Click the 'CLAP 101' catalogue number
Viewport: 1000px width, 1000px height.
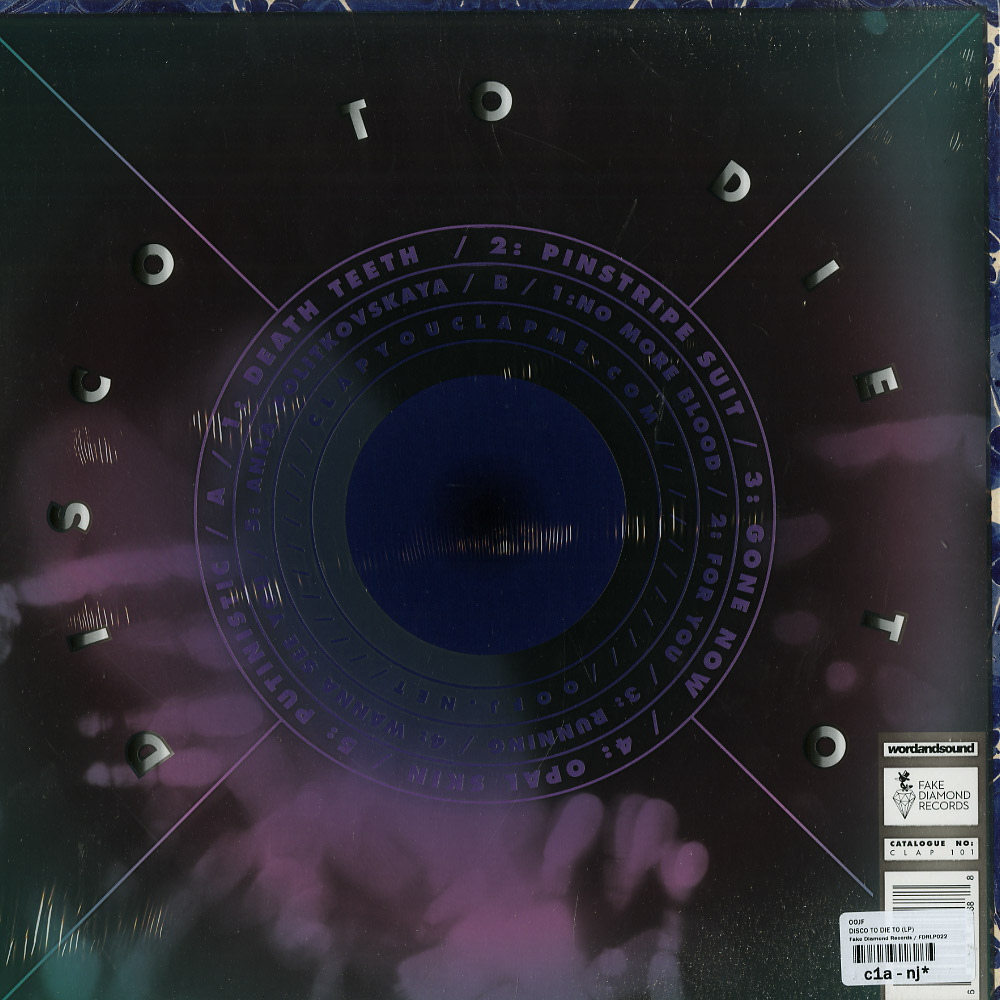932,853
